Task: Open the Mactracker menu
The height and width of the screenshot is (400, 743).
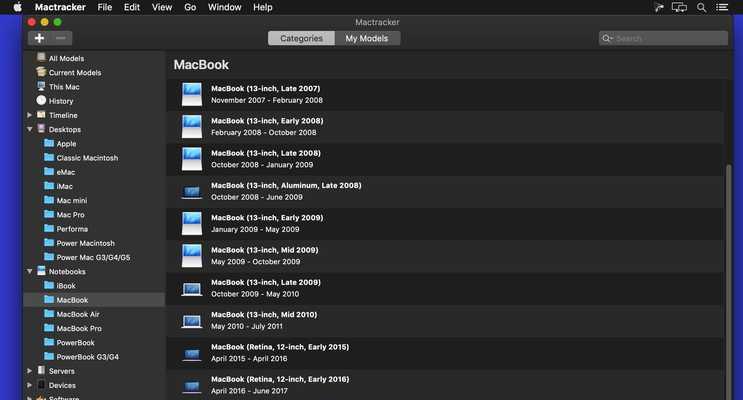Action: 60,7
